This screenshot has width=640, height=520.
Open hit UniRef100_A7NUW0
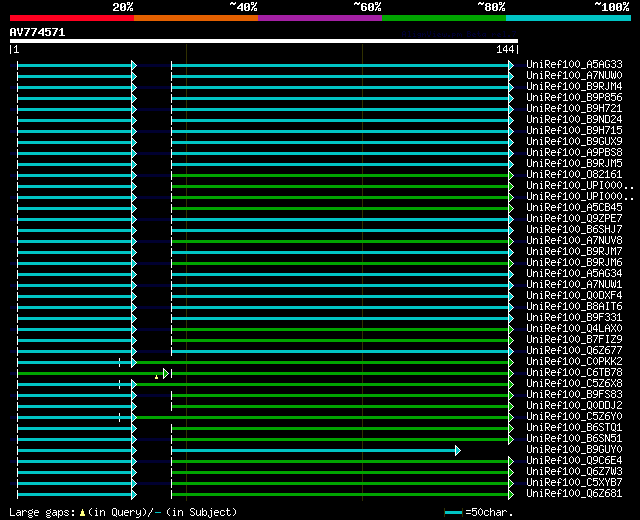click(574, 76)
